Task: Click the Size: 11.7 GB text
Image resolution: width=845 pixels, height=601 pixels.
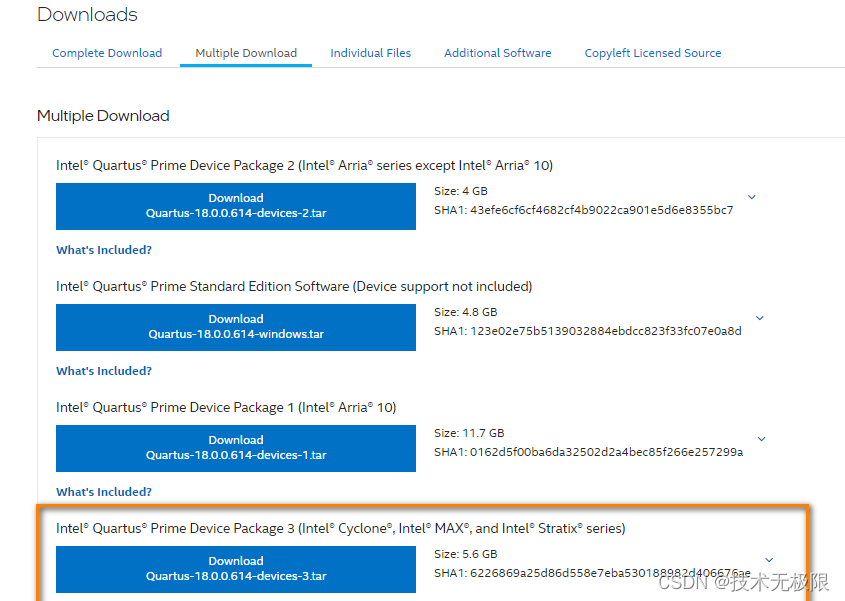Action: tap(469, 433)
